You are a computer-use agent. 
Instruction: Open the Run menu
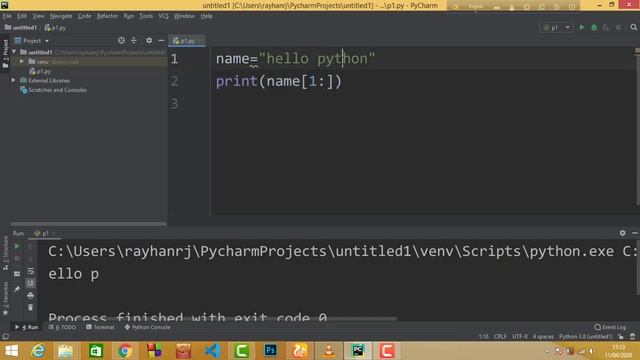129,16
